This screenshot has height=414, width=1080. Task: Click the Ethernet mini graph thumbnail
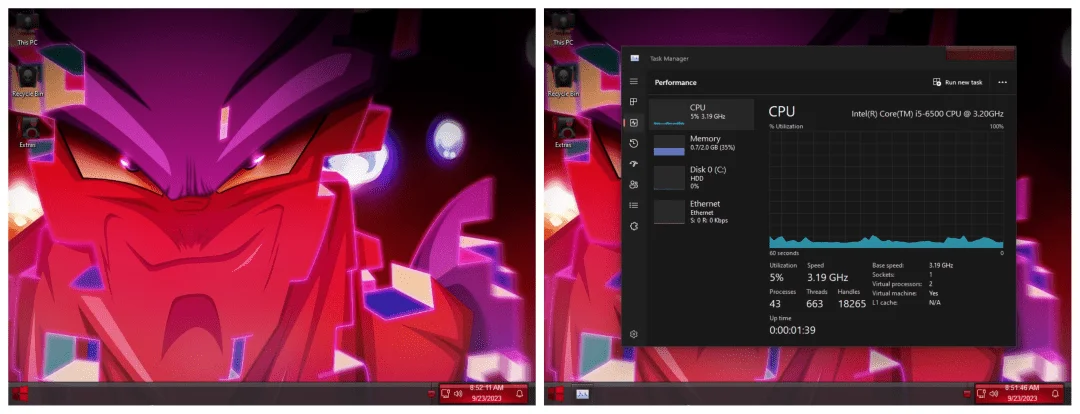tap(669, 211)
